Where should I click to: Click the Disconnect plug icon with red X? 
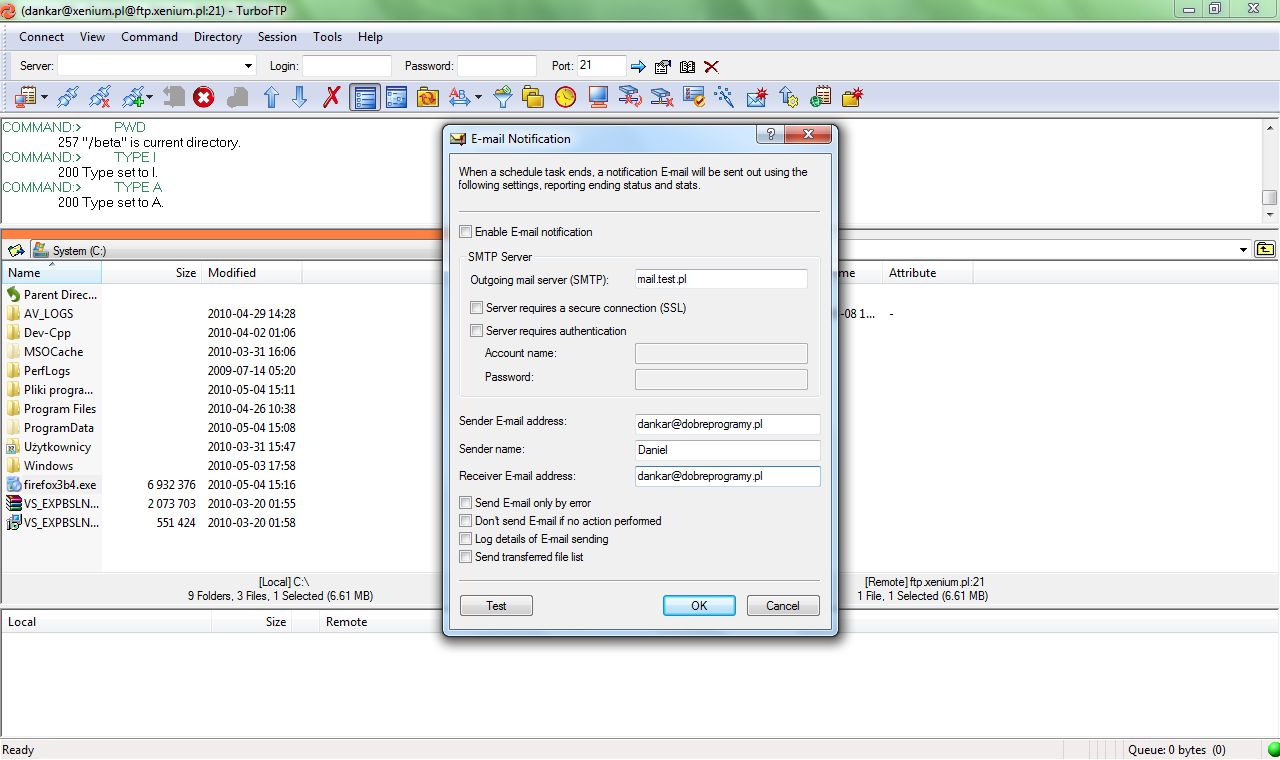(x=100, y=97)
